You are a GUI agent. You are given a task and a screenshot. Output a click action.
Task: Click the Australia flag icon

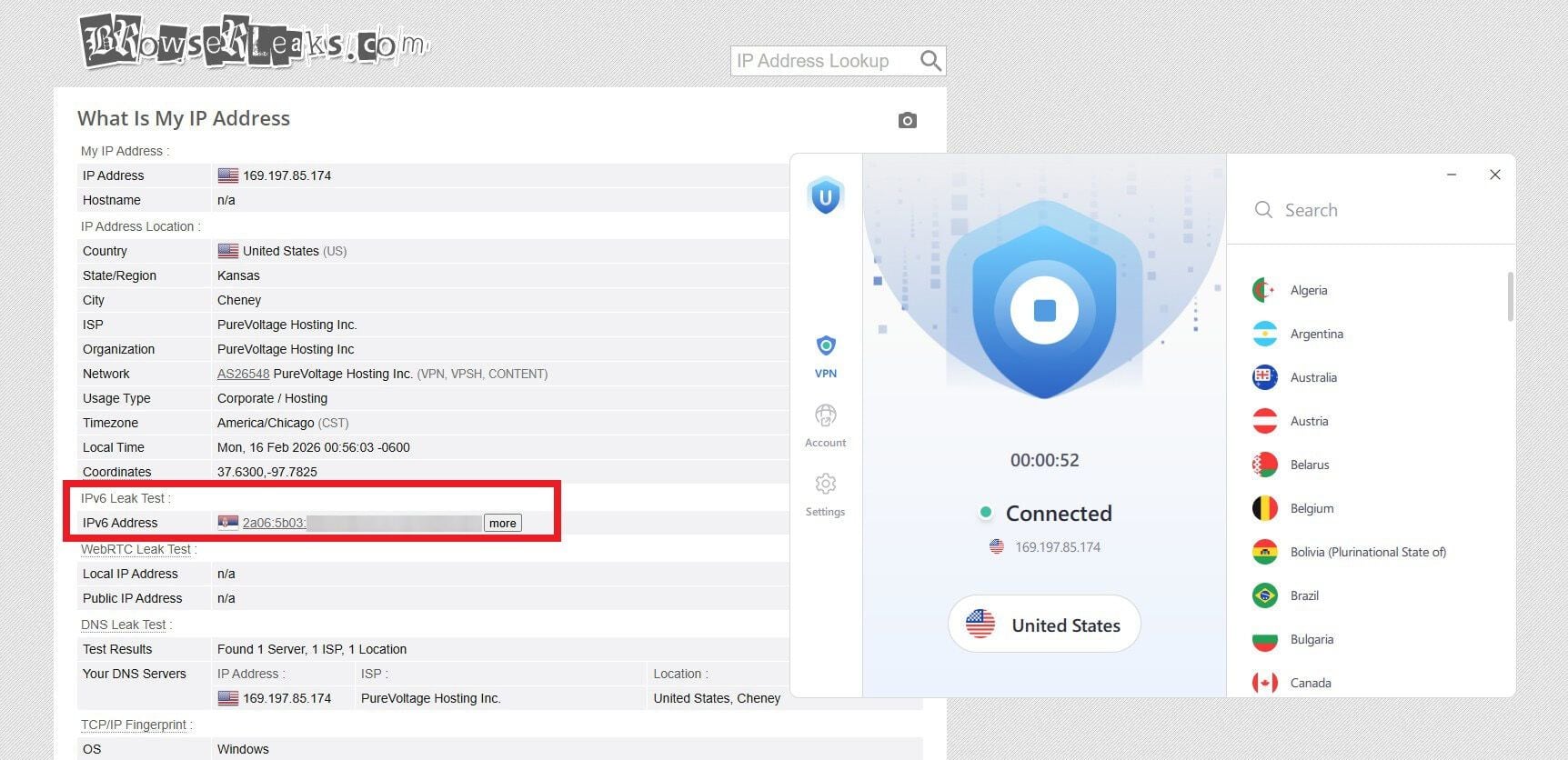pos(1264,377)
